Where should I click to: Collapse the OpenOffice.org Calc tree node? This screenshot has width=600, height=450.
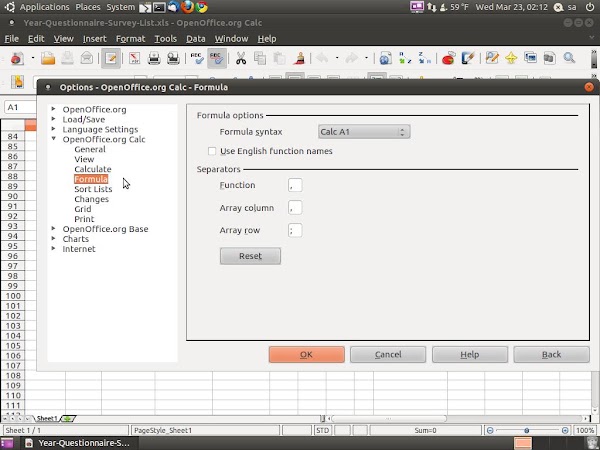point(54,139)
